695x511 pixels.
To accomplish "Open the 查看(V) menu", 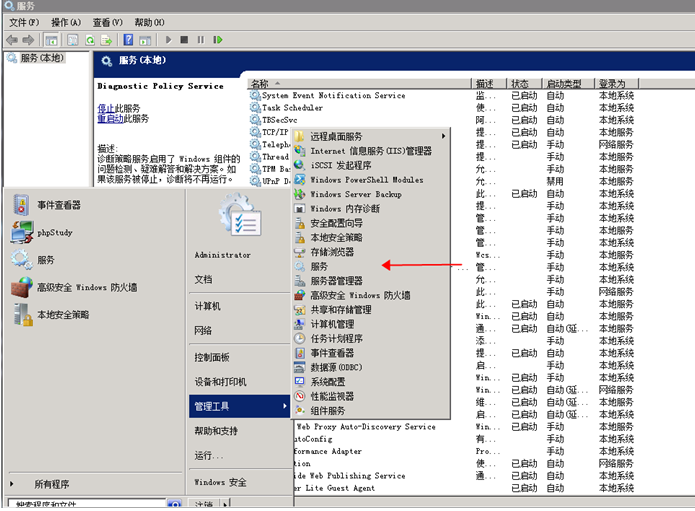I will 107,22.
